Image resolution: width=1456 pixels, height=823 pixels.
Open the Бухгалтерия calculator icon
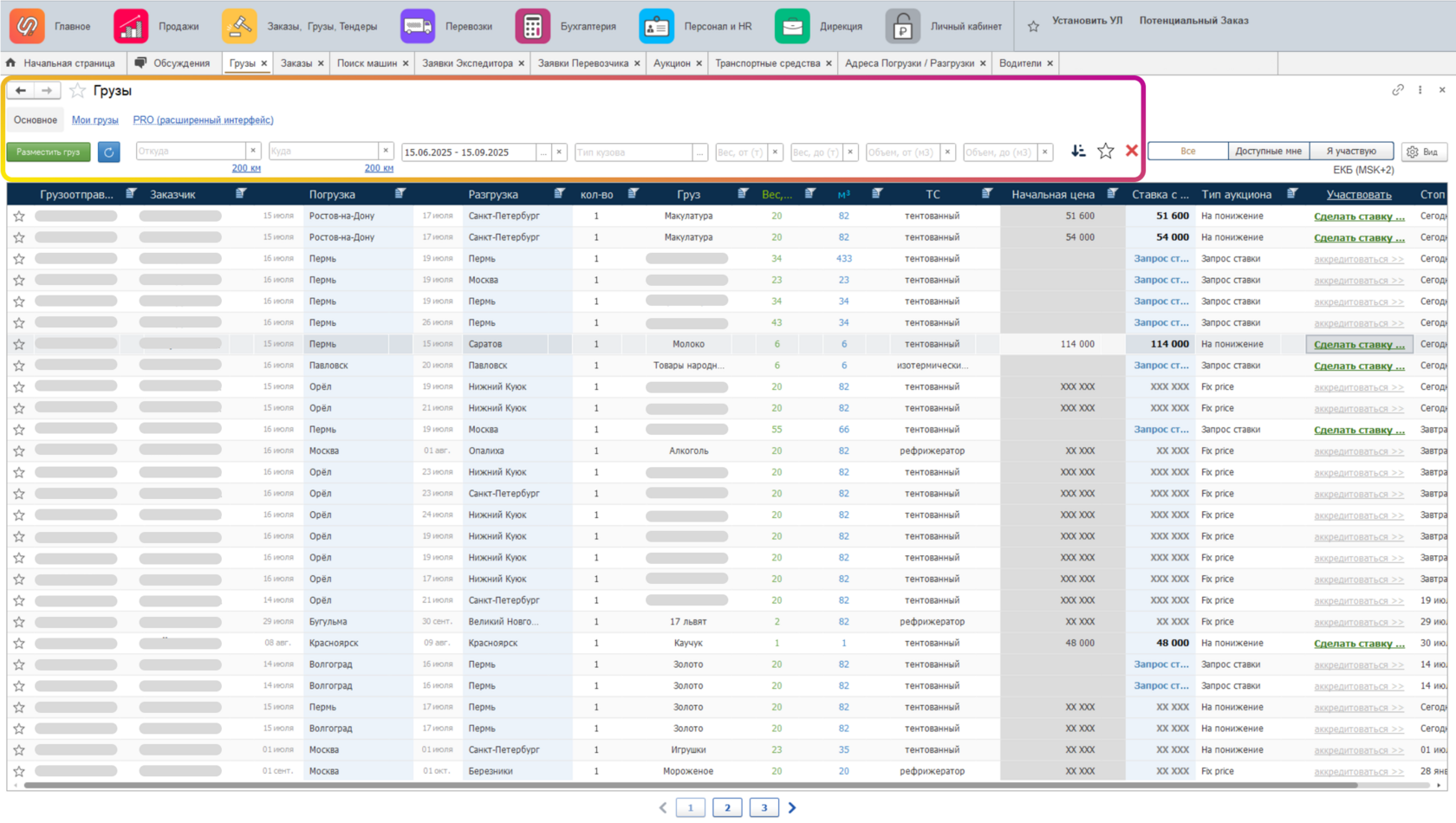coord(533,26)
